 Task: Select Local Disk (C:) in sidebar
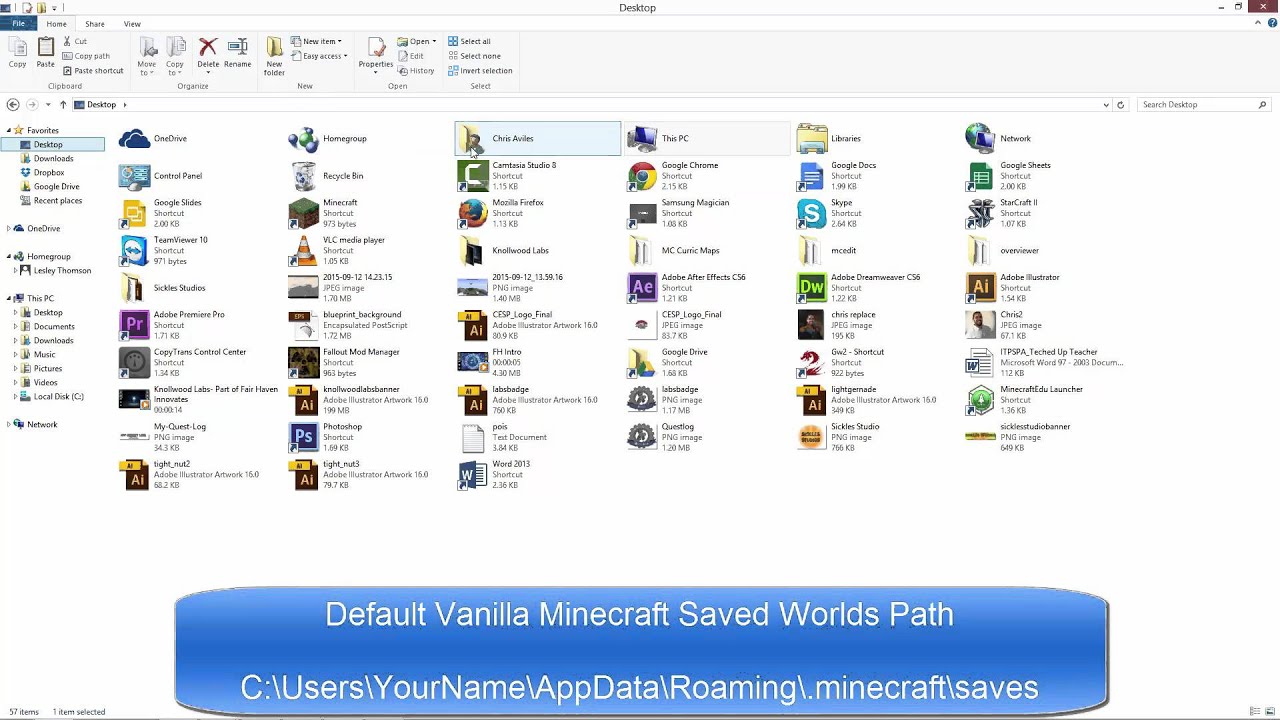[x=58, y=397]
